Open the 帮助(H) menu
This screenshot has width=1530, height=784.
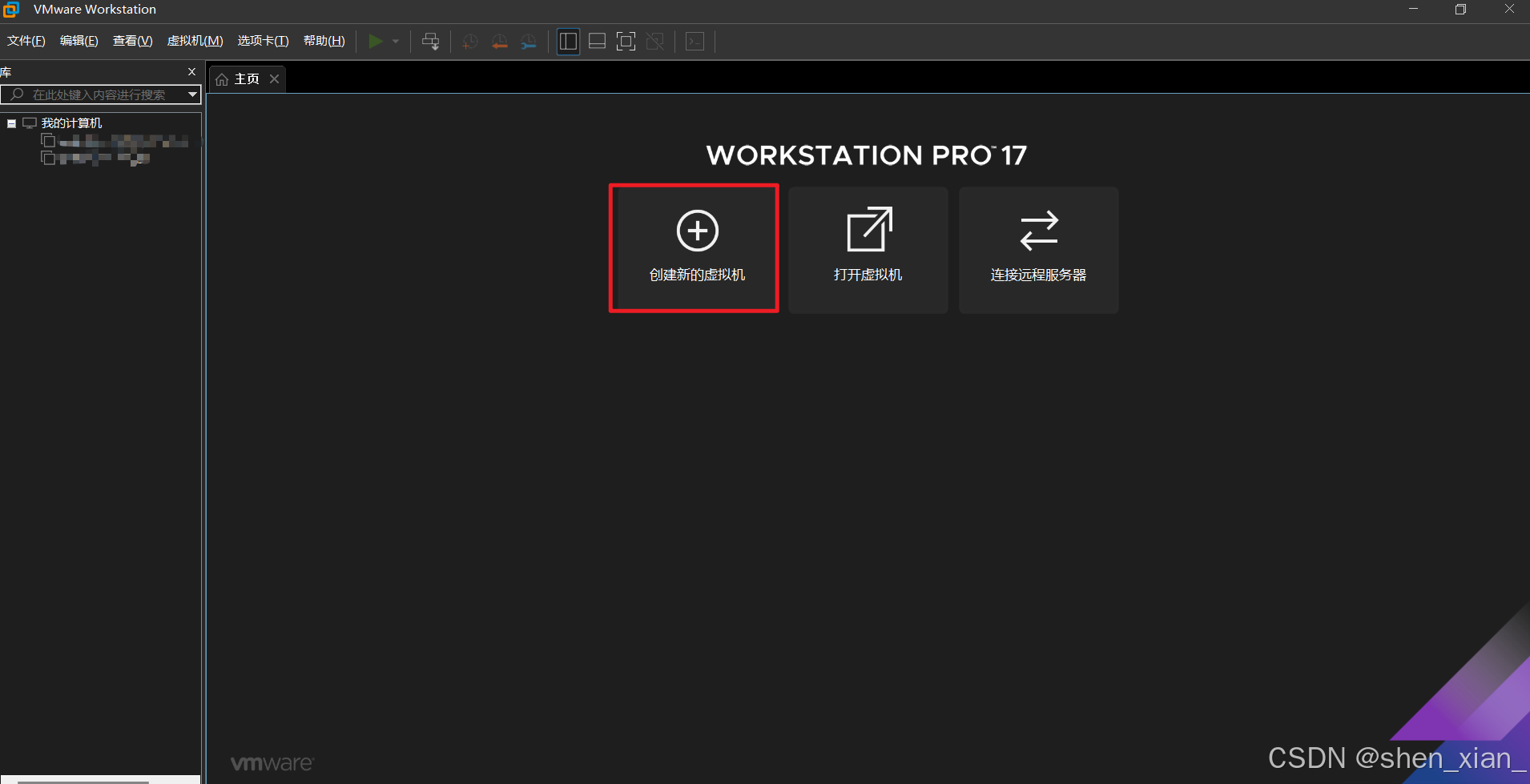coord(324,41)
